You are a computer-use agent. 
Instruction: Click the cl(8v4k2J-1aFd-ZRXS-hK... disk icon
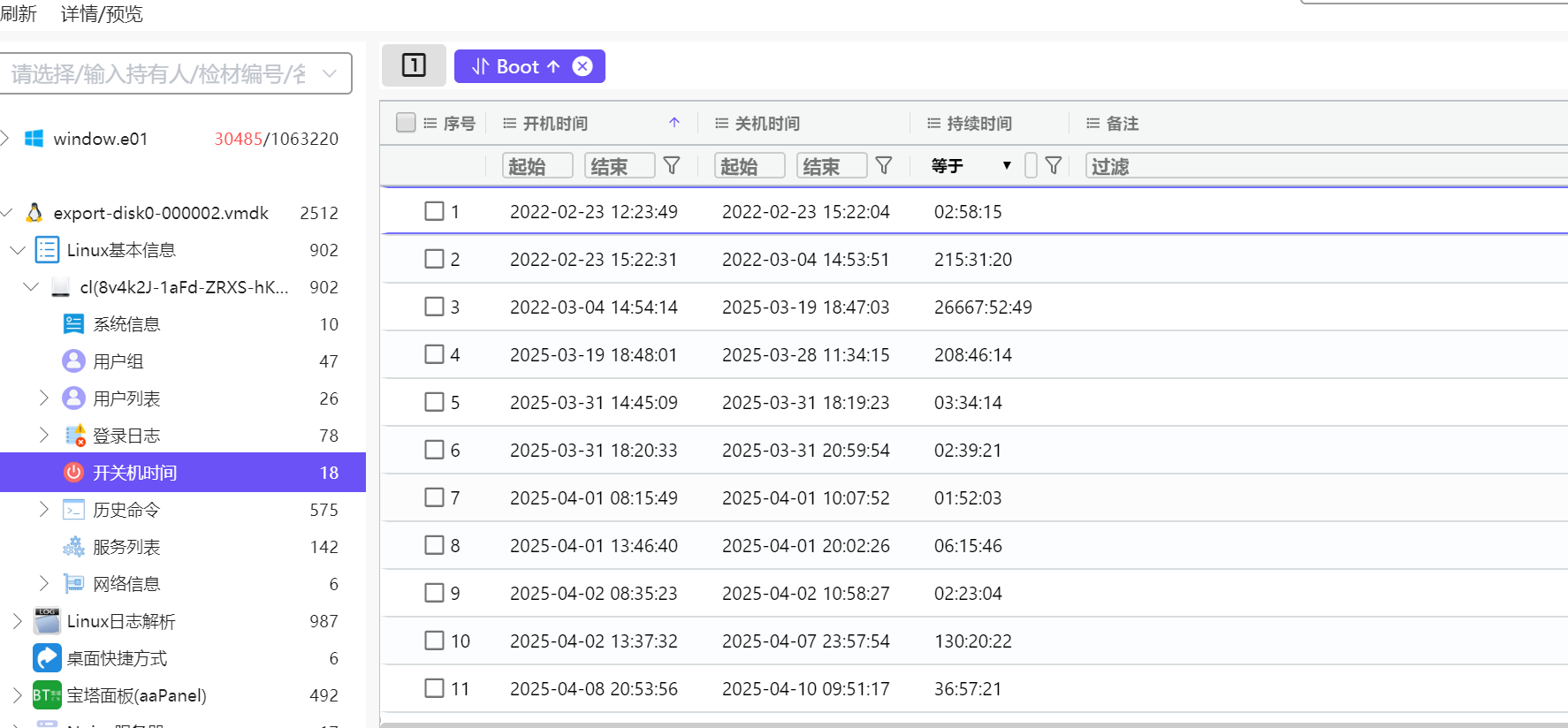pyautogui.click(x=61, y=287)
